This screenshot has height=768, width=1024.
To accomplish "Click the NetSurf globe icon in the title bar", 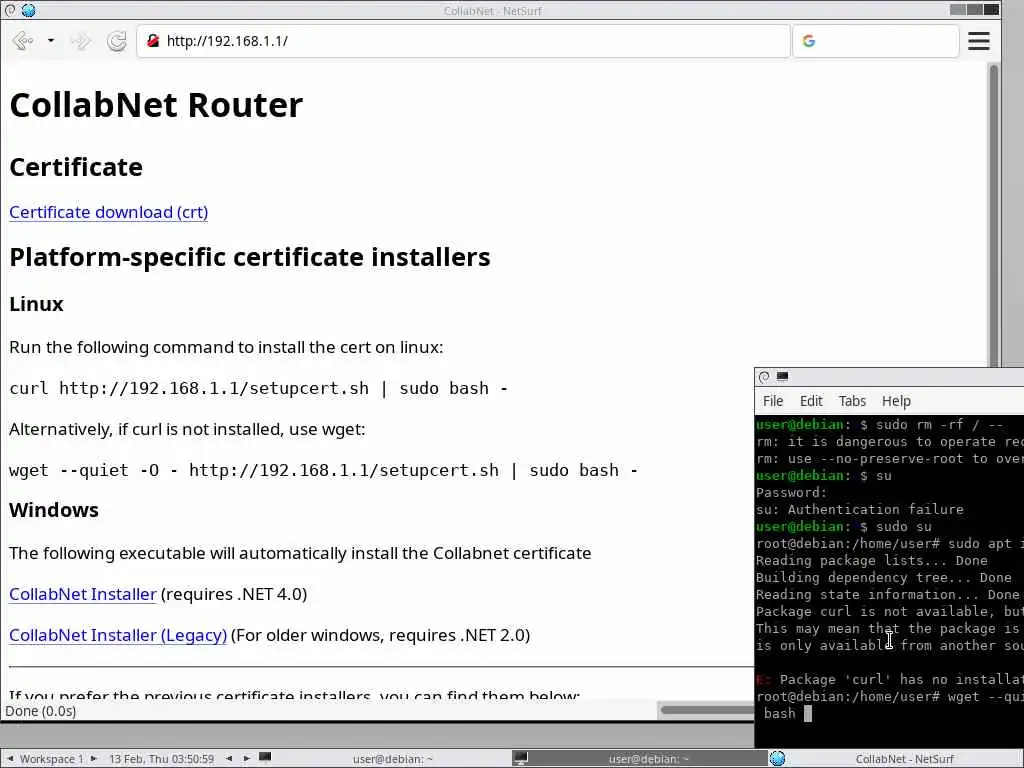I will tap(28, 10).
